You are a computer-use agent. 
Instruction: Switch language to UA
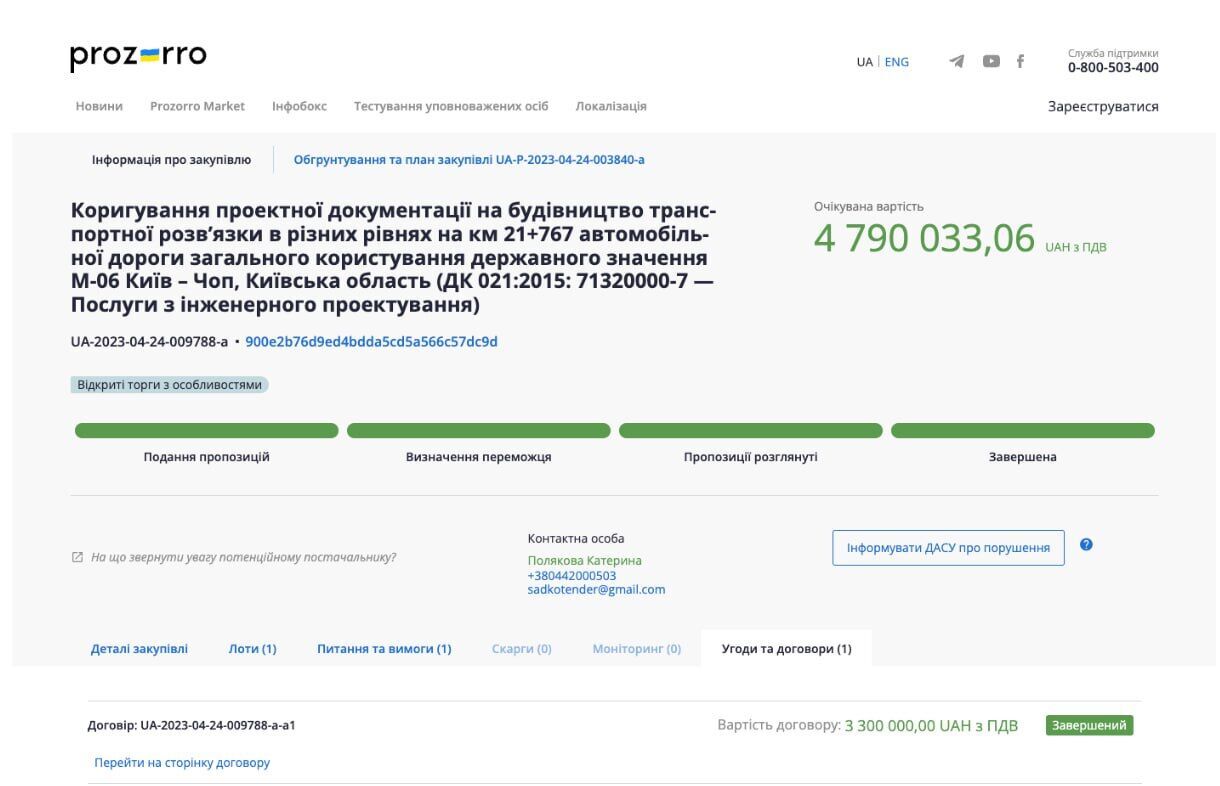click(x=864, y=62)
